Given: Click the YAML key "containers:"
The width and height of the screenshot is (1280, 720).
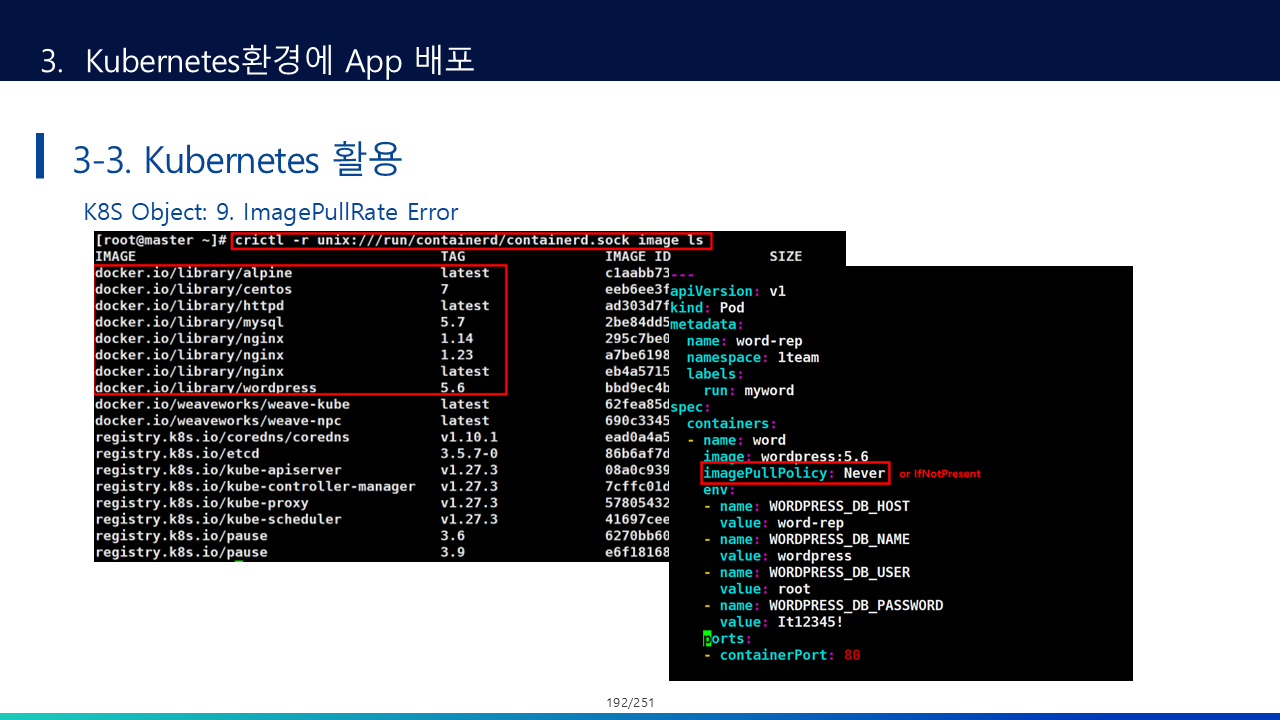Looking at the screenshot, I should [732, 424].
